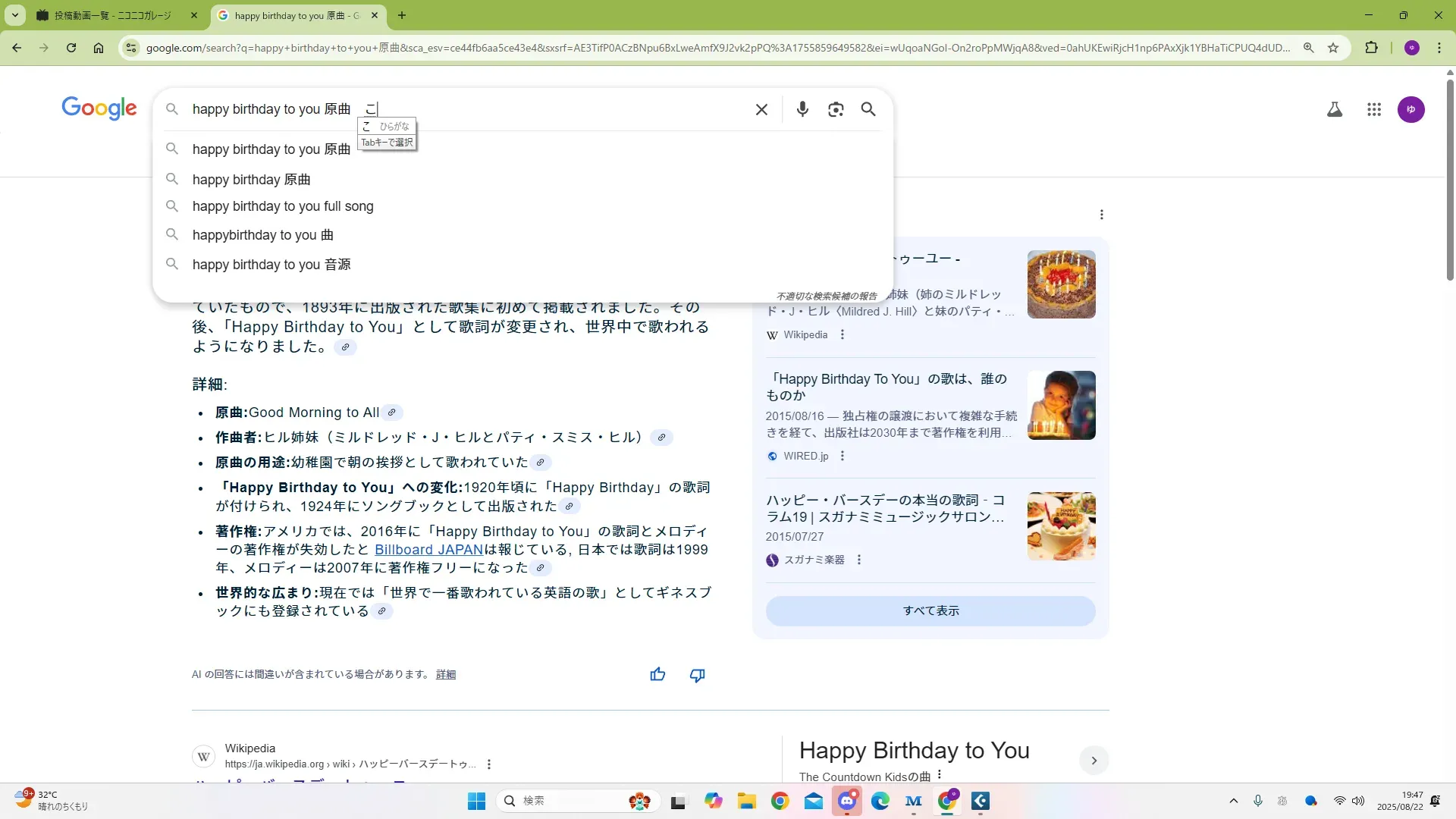
Task: Open more options for the Wikipedia source card
Action: [x=842, y=334]
